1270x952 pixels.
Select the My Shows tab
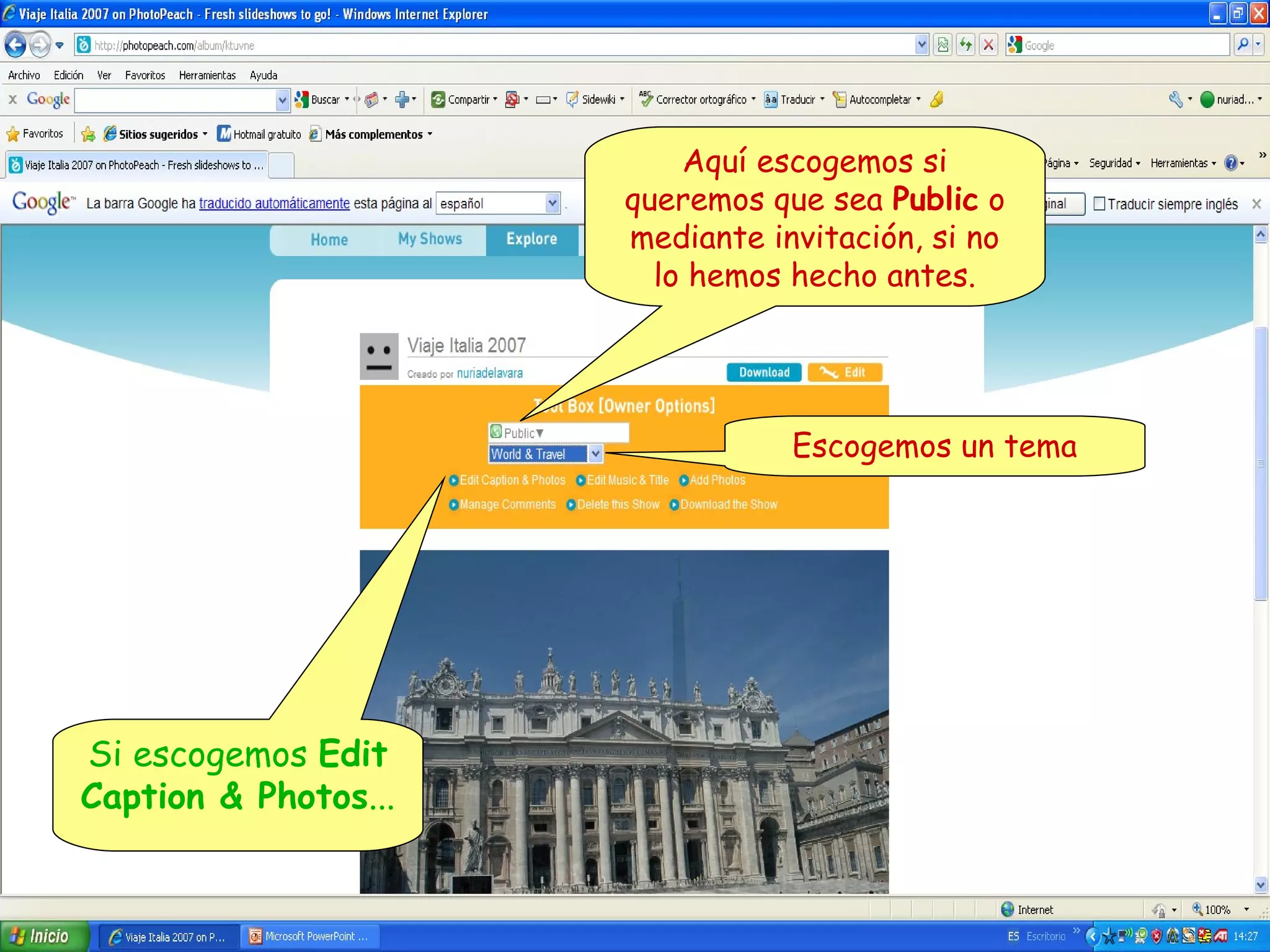pos(430,239)
